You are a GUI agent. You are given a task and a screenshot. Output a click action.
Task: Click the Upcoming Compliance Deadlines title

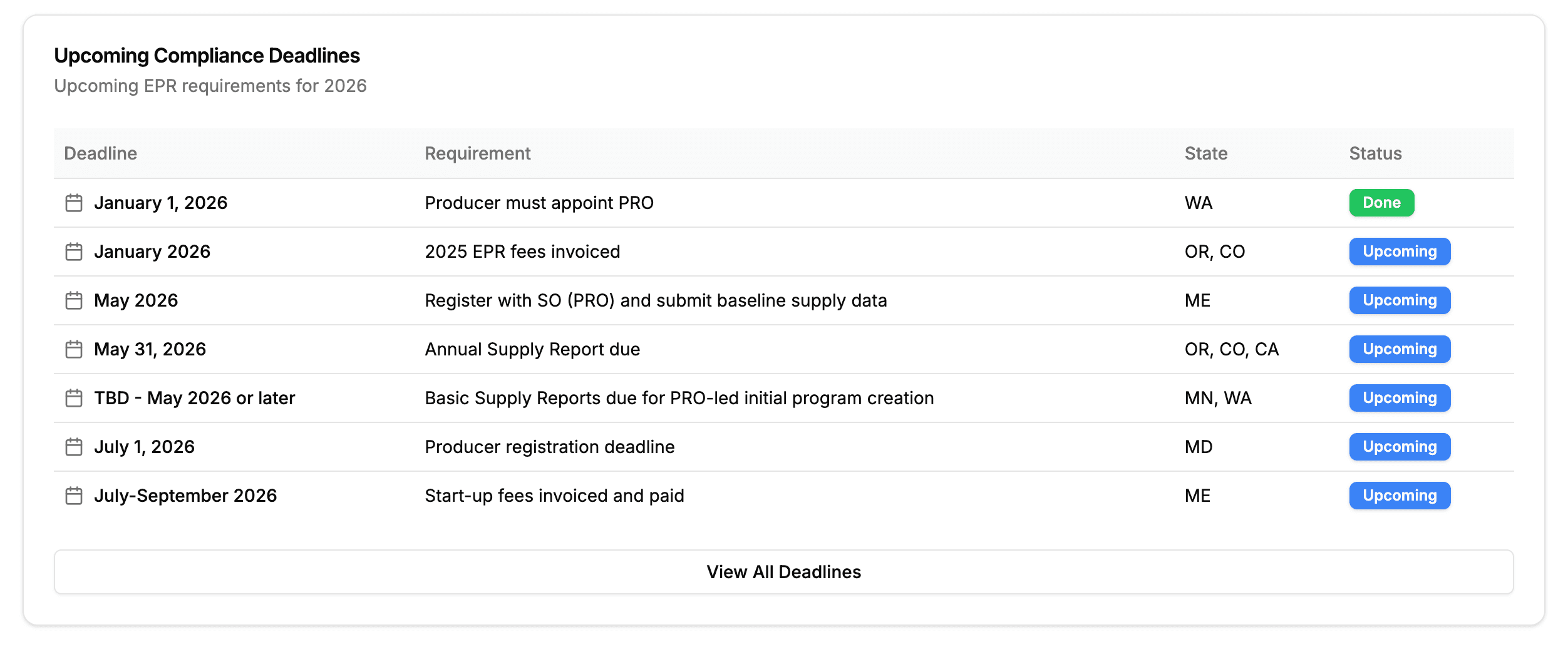(207, 55)
